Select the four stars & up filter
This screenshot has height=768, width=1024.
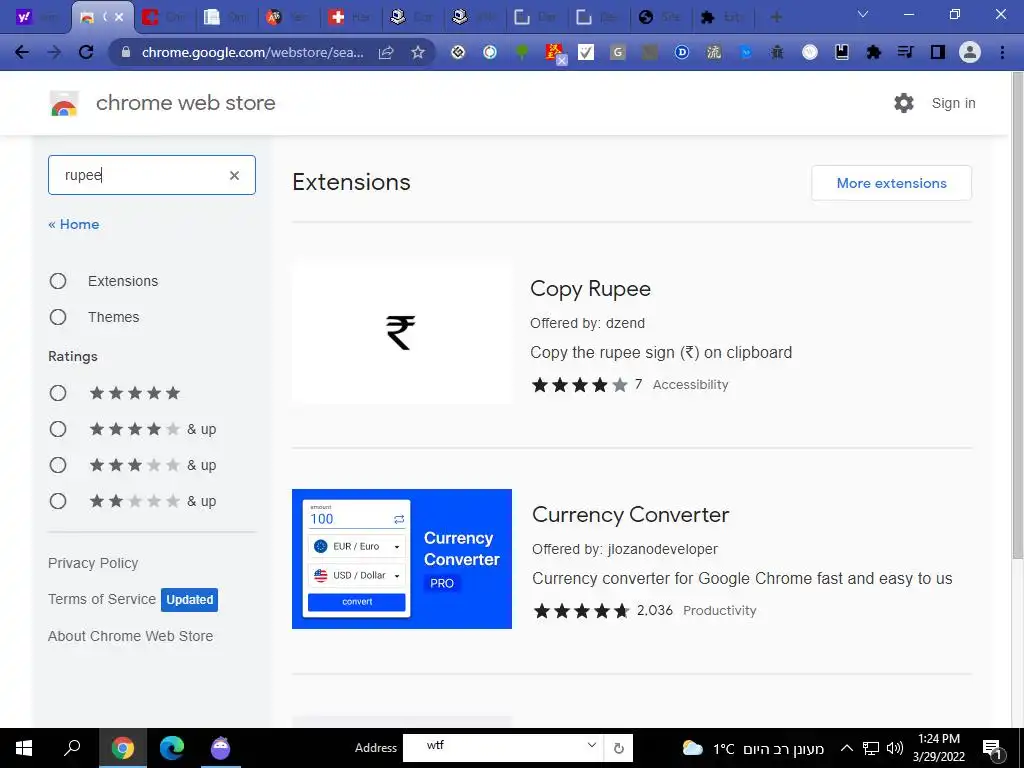pos(58,429)
